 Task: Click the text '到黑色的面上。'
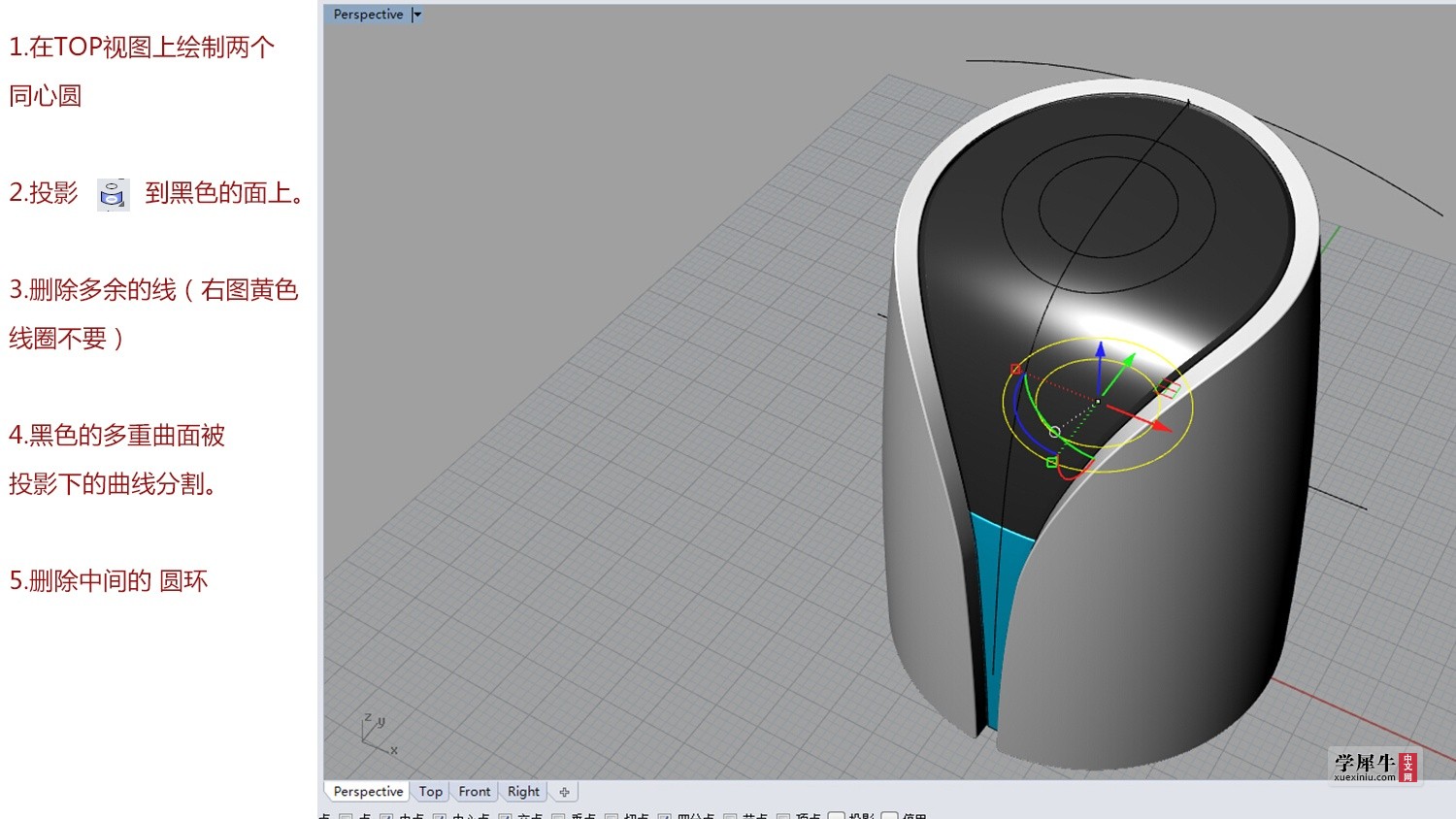pyautogui.click(x=225, y=193)
